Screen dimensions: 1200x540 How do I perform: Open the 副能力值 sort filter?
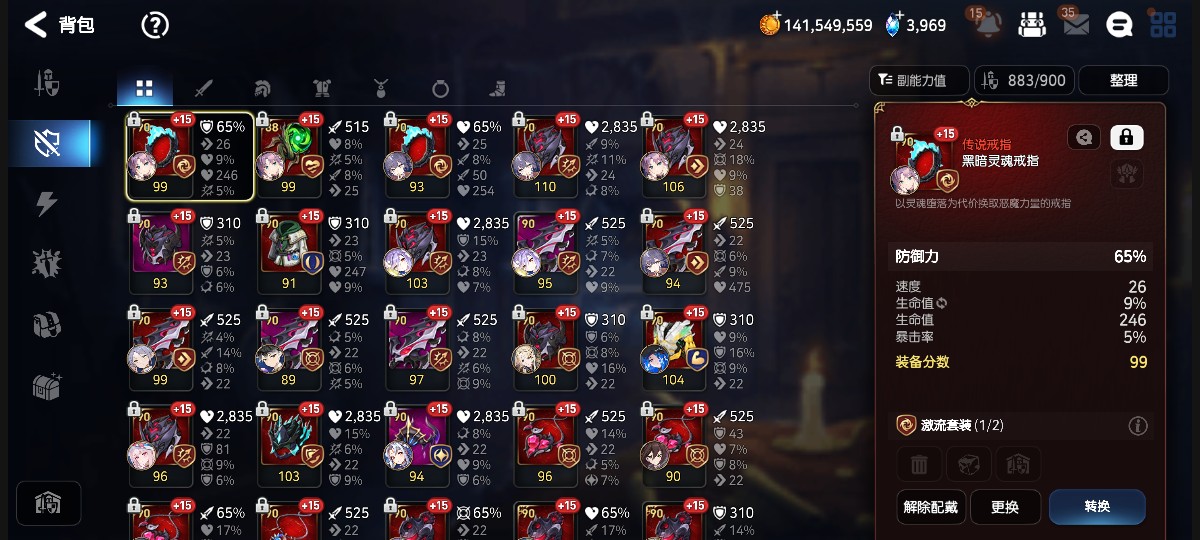tap(920, 80)
